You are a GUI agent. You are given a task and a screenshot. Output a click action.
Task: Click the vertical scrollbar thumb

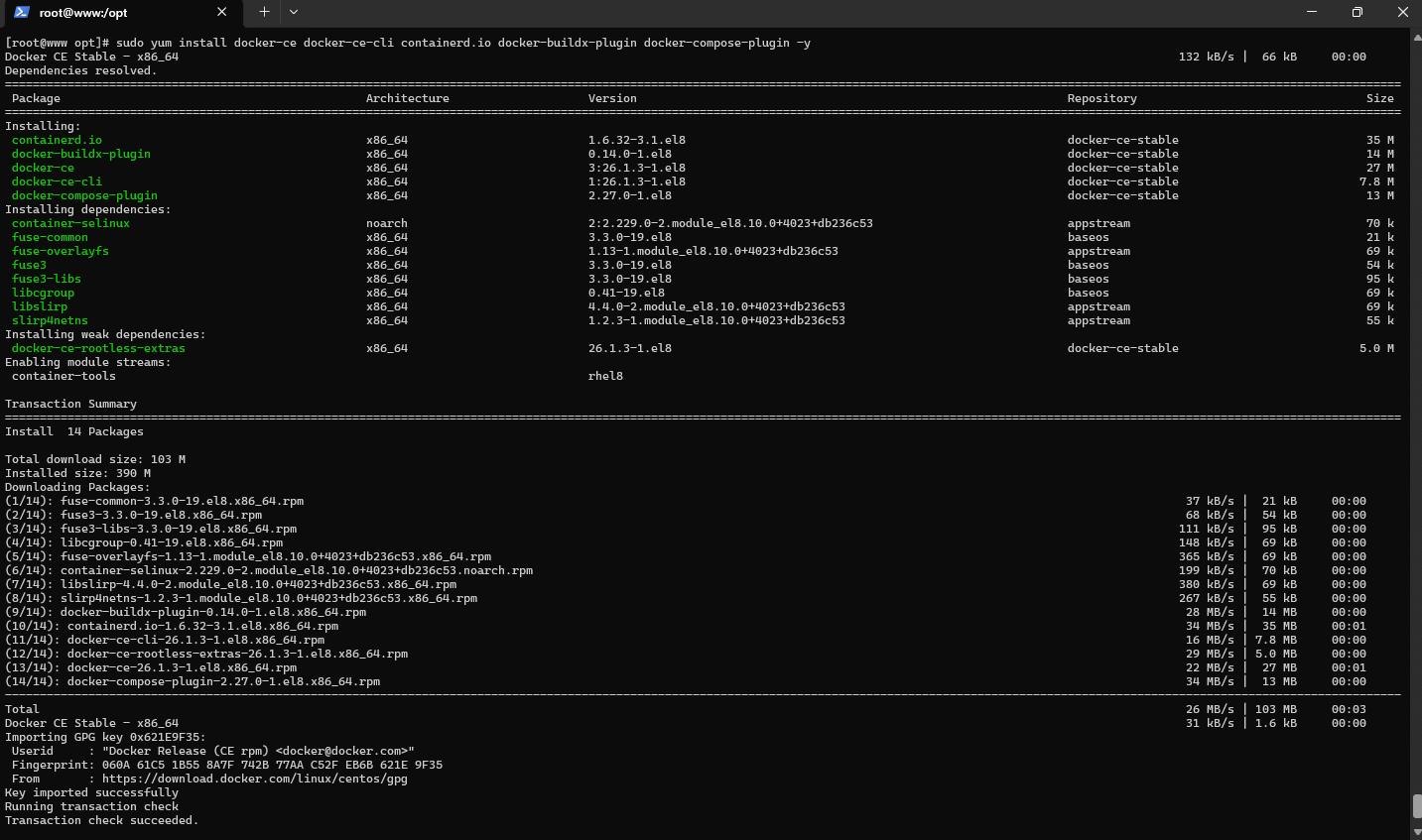(1416, 805)
